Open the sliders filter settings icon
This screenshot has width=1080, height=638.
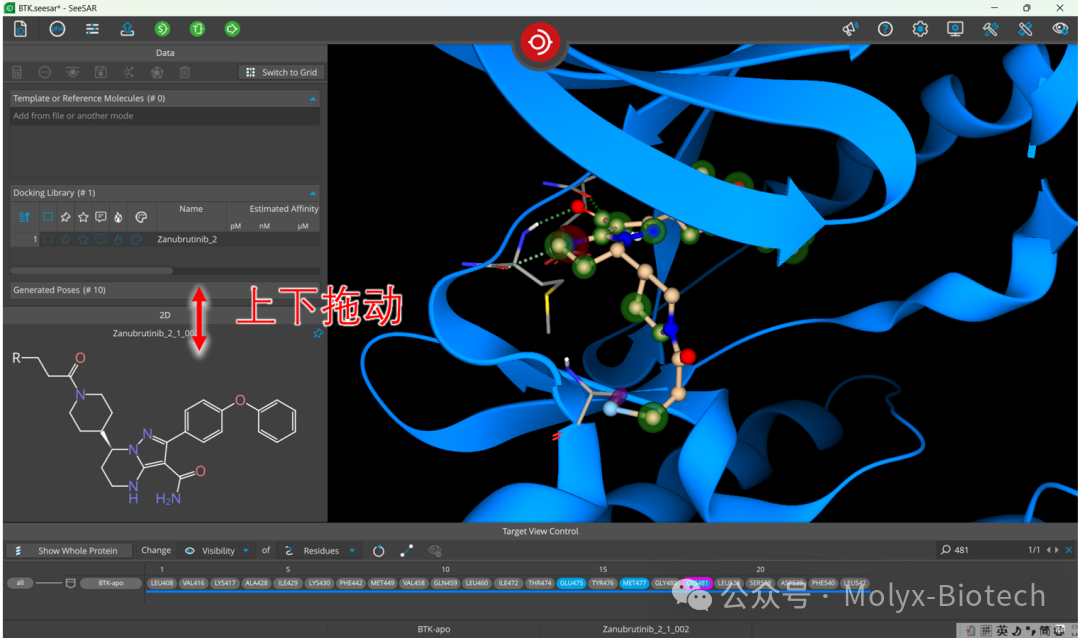click(92, 29)
